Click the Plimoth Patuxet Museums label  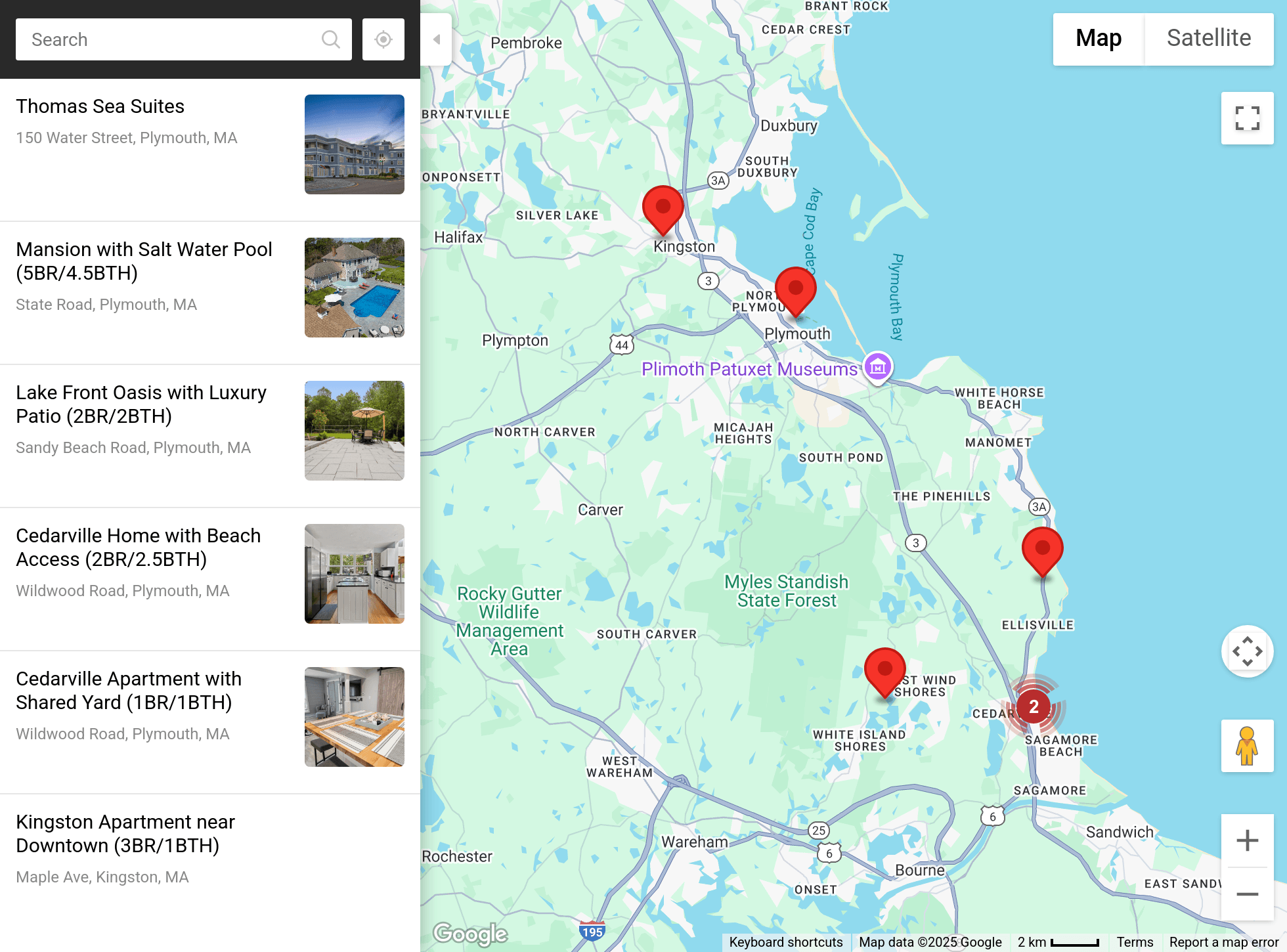coord(749,369)
